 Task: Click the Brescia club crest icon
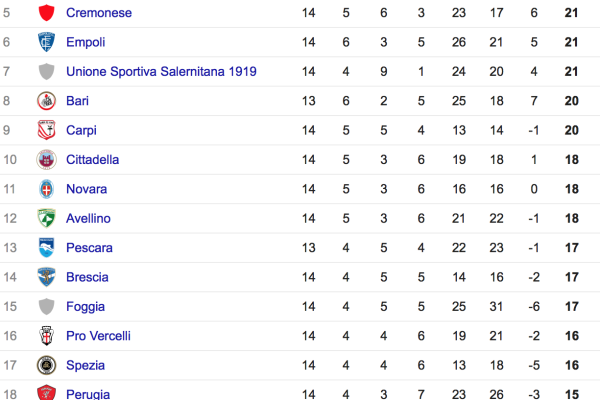(45, 277)
